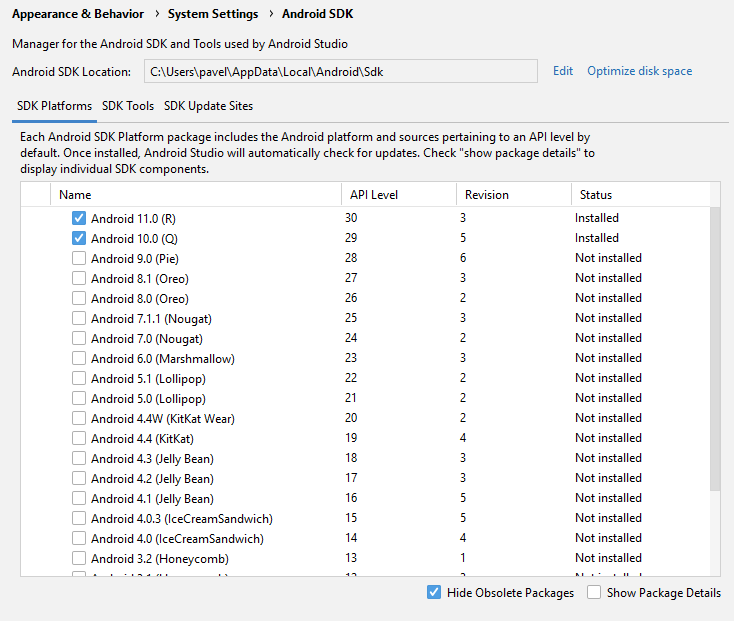Image resolution: width=734 pixels, height=621 pixels.
Task: Check the Android 4.3 (Jelly Bean) checkbox
Action: click(79, 458)
